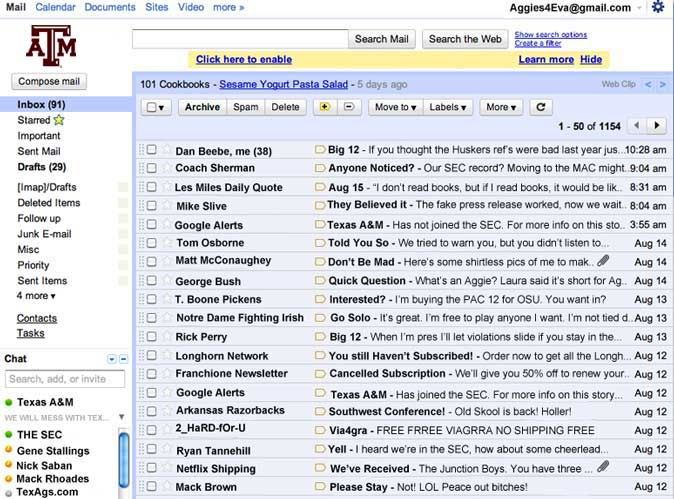Select the Google Alerts 3:55 am email checkbox
The height and width of the screenshot is (499, 674).
point(151,224)
